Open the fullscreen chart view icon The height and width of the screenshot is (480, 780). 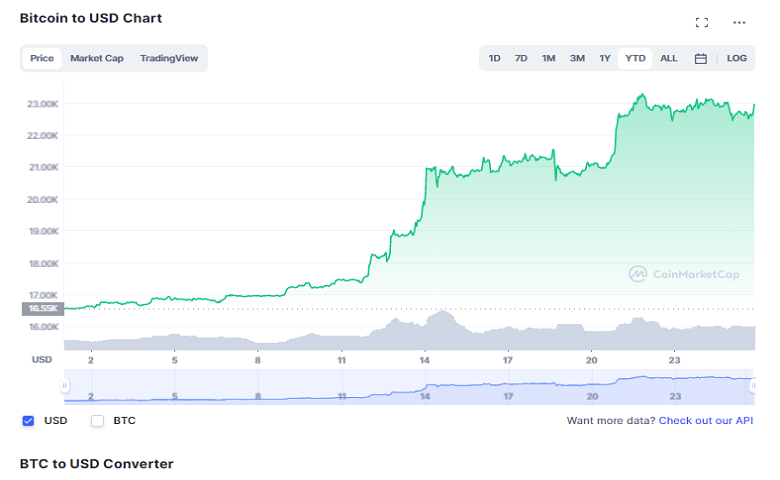[701, 22]
